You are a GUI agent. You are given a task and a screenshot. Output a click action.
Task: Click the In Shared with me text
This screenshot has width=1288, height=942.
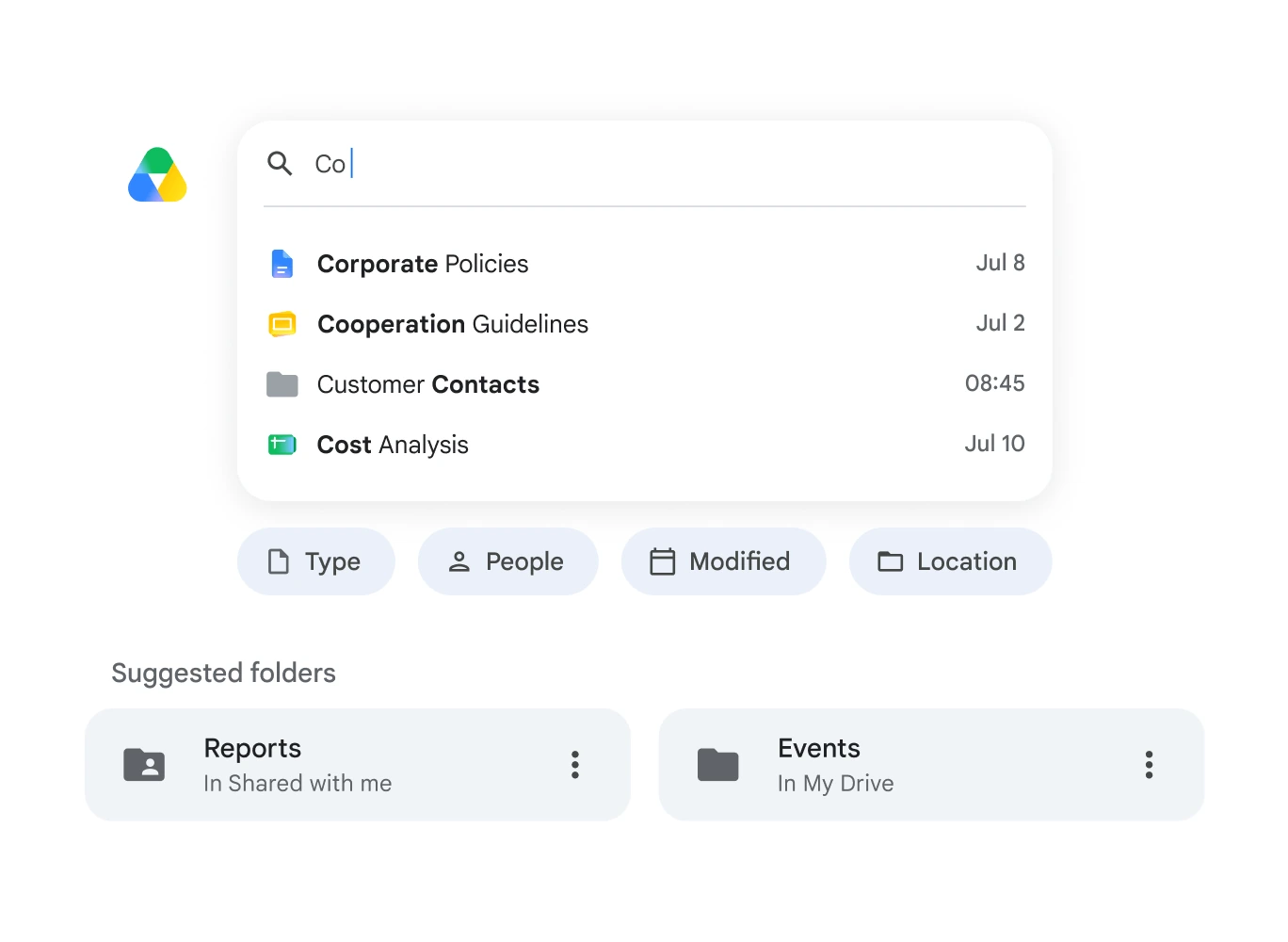[298, 784]
